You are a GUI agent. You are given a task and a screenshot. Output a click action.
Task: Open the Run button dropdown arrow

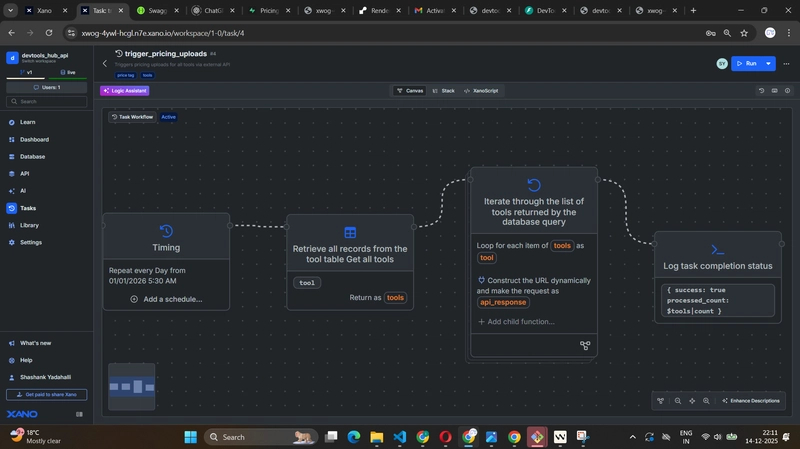769,63
